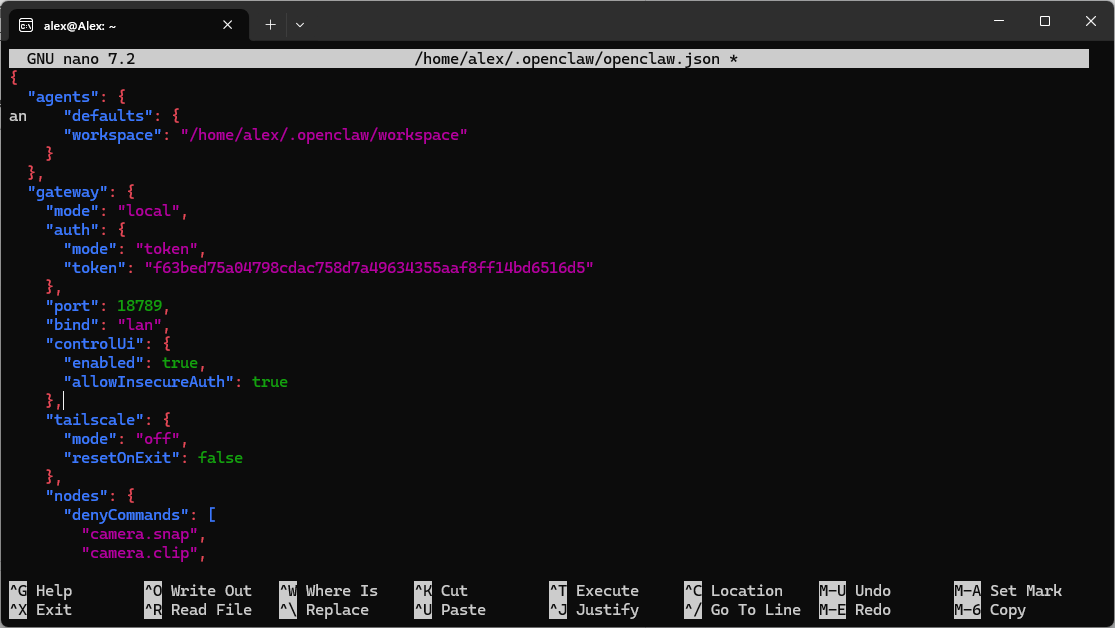Click the gateway auth token string

[x=370, y=268]
